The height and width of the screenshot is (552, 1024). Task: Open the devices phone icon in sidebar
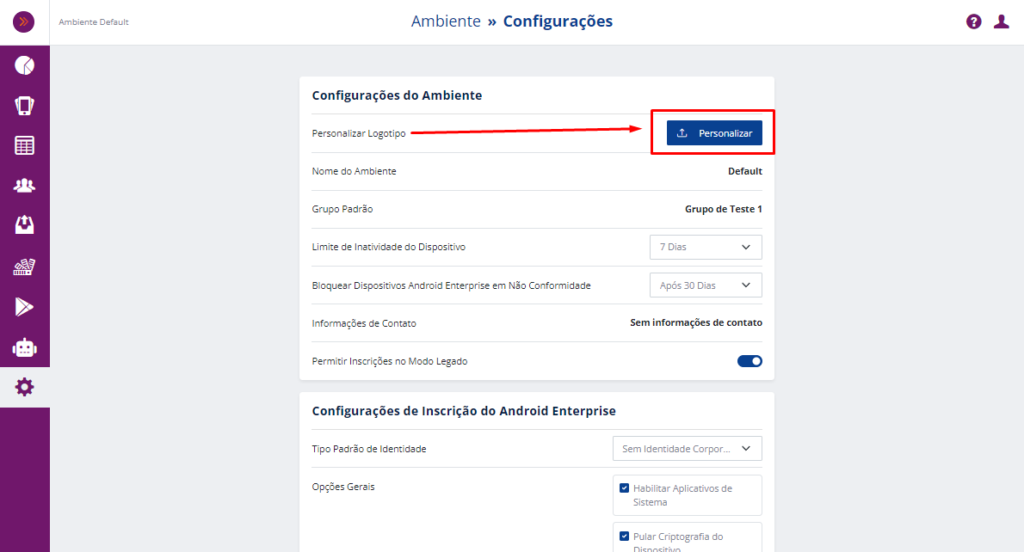click(x=24, y=106)
